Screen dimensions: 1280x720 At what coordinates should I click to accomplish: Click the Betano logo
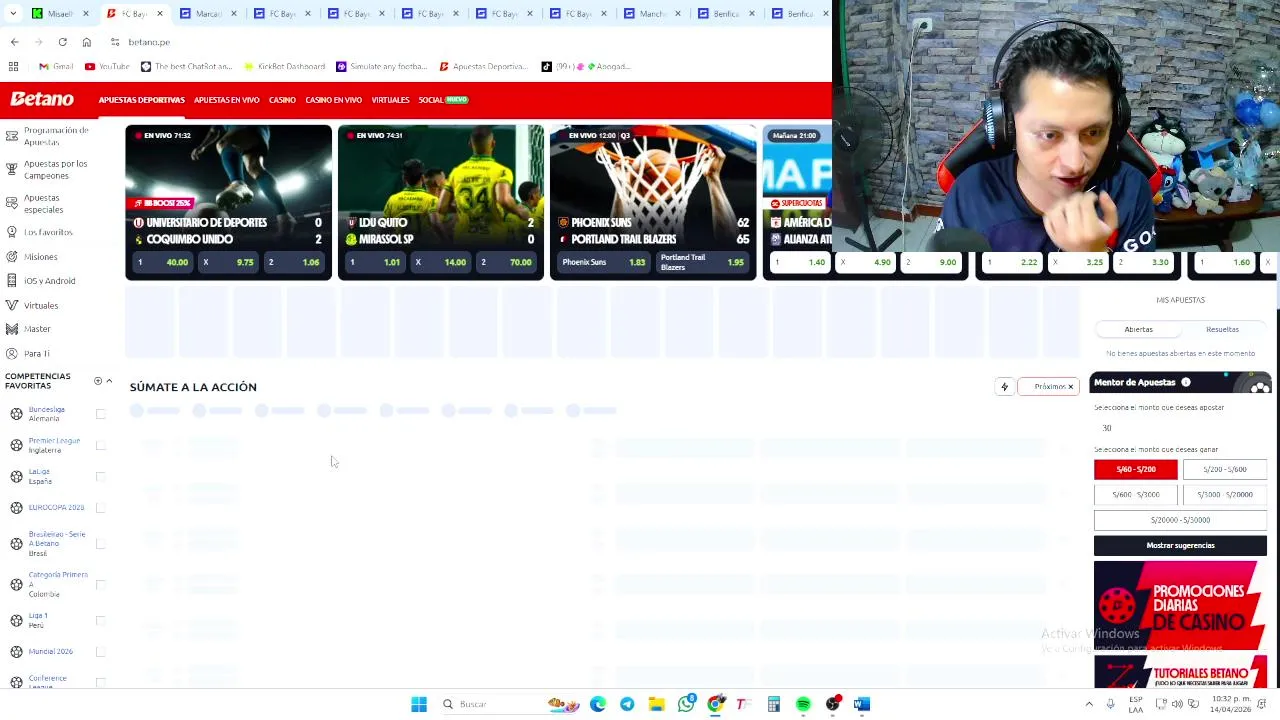pyautogui.click(x=42, y=100)
